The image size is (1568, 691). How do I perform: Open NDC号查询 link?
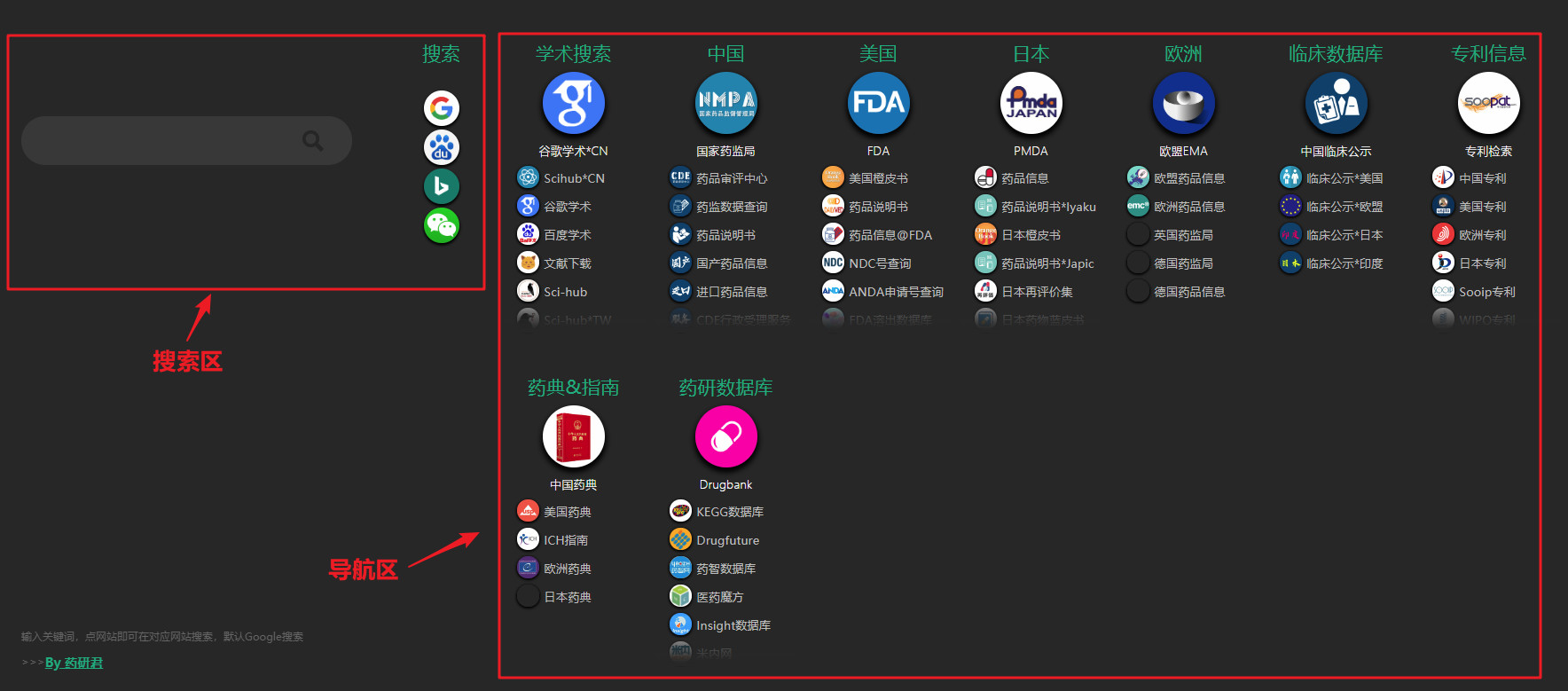pos(880,263)
